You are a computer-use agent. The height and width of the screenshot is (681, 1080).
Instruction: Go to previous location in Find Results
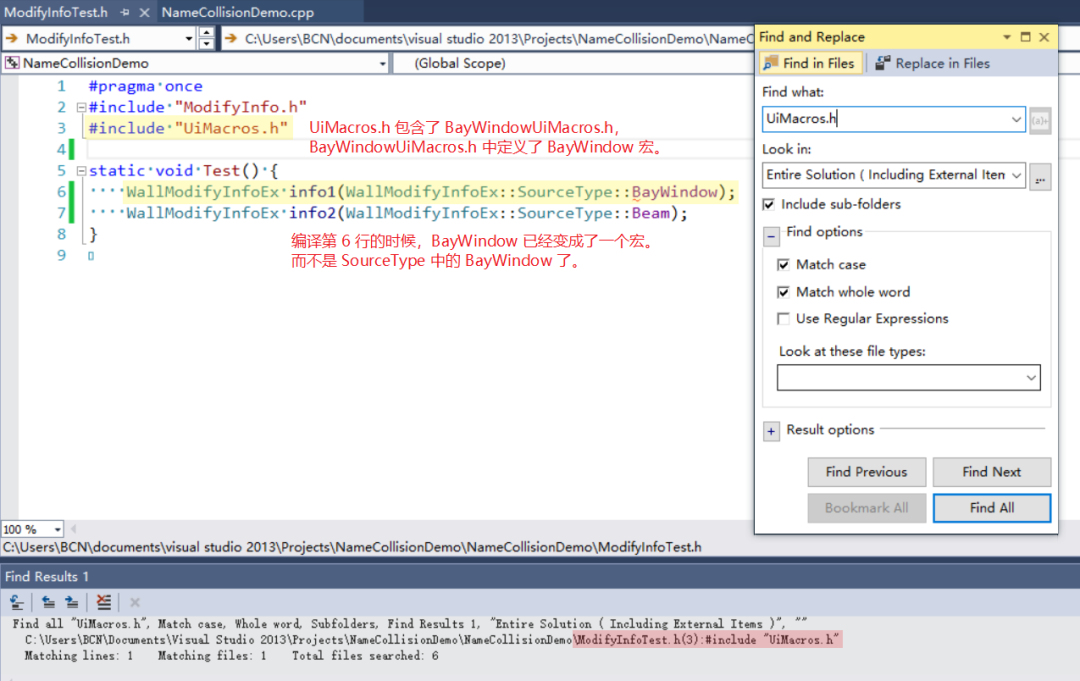pos(48,602)
